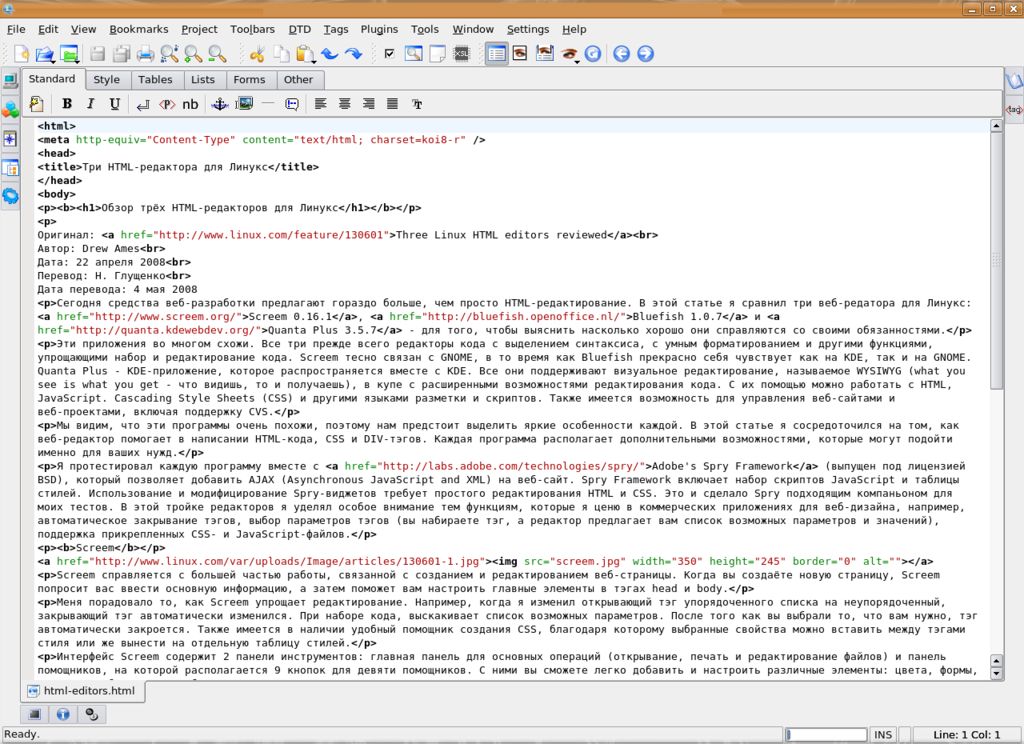Click the split eye-and-source view icon
The image size is (1024, 744).
pyautogui.click(x=545, y=54)
